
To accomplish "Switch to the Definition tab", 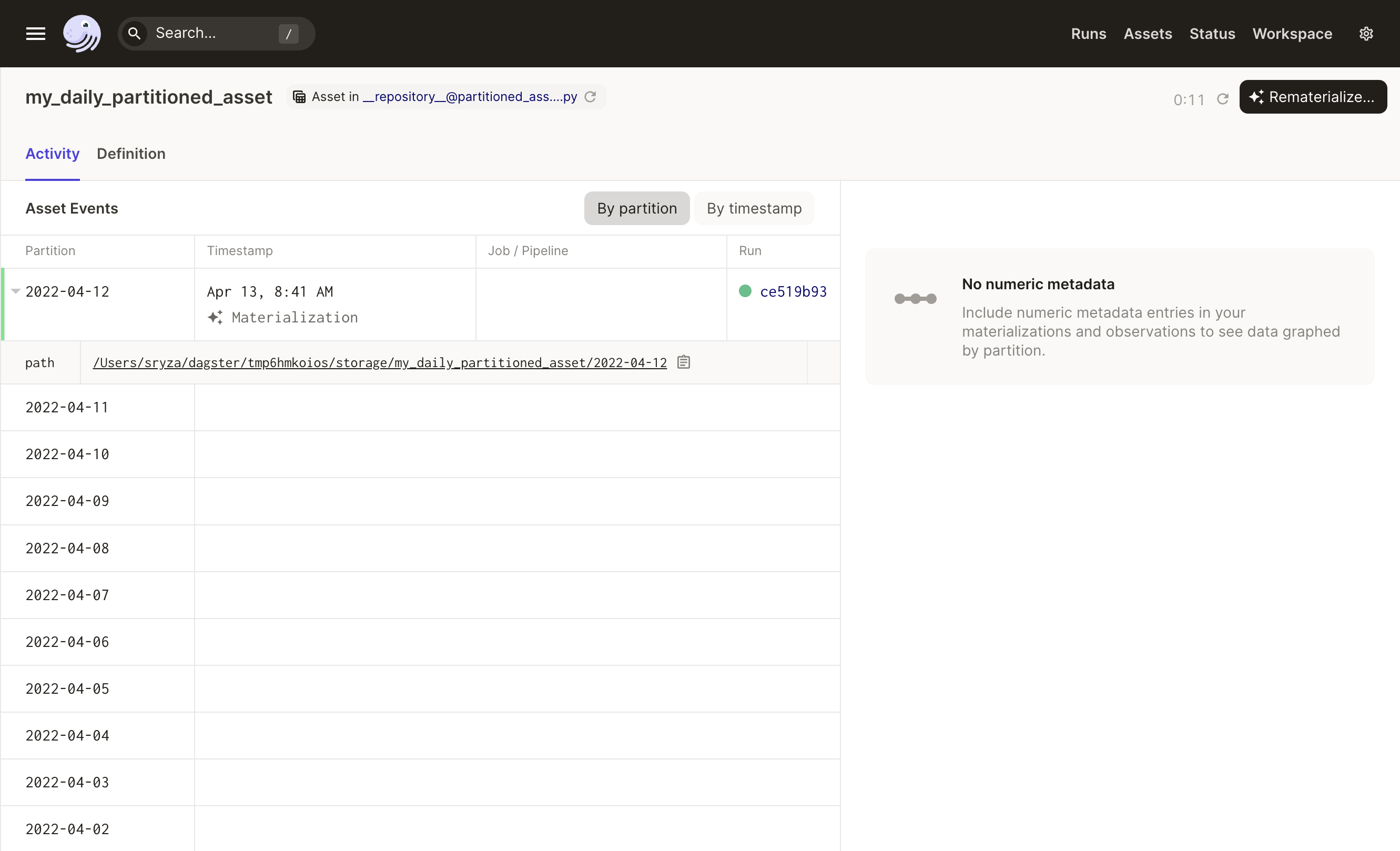I will [x=130, y=154].
